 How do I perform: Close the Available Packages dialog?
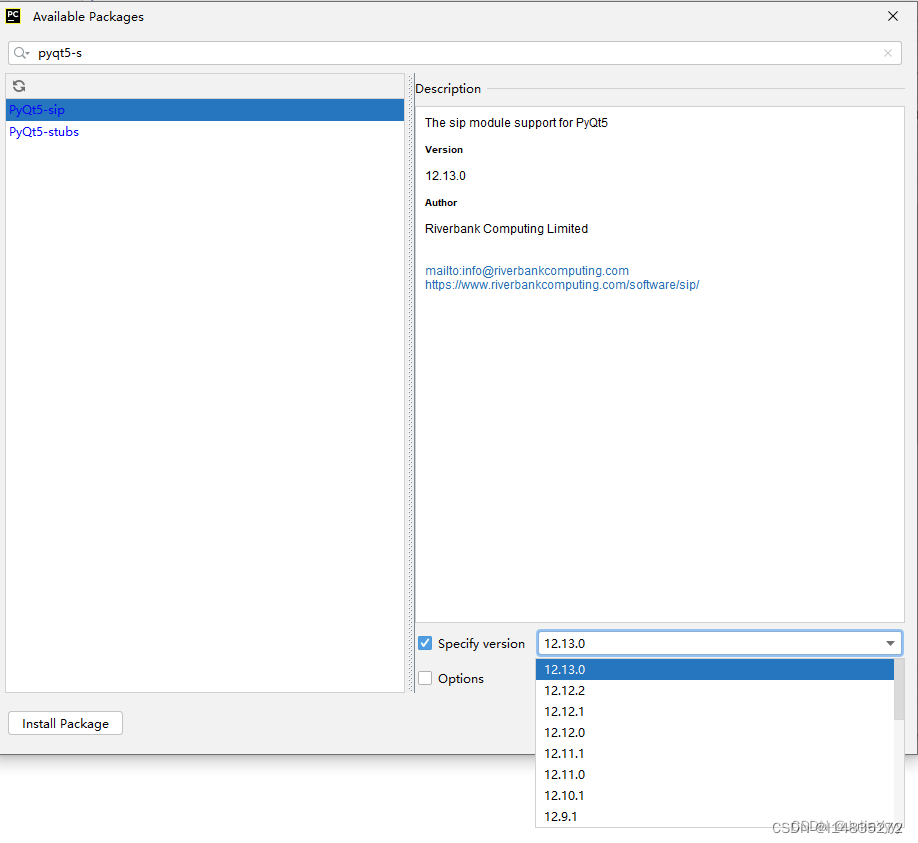(892, 16)
